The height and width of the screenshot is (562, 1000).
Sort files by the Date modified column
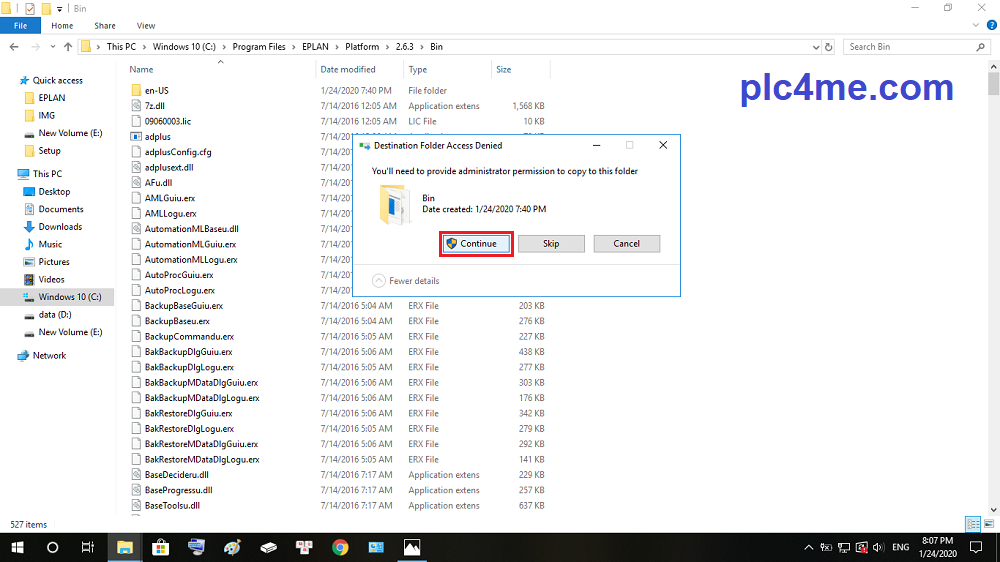tap(348, 70)
